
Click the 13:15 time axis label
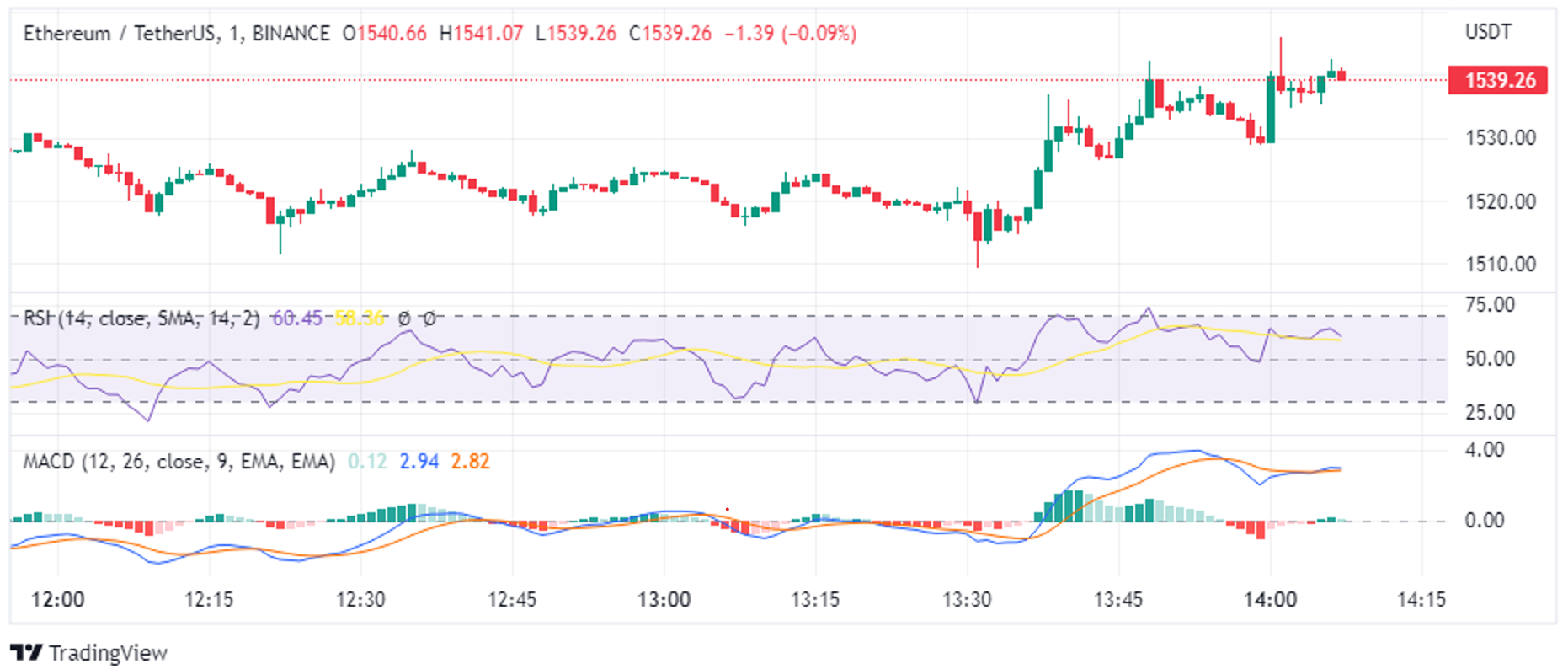[815, 600]
